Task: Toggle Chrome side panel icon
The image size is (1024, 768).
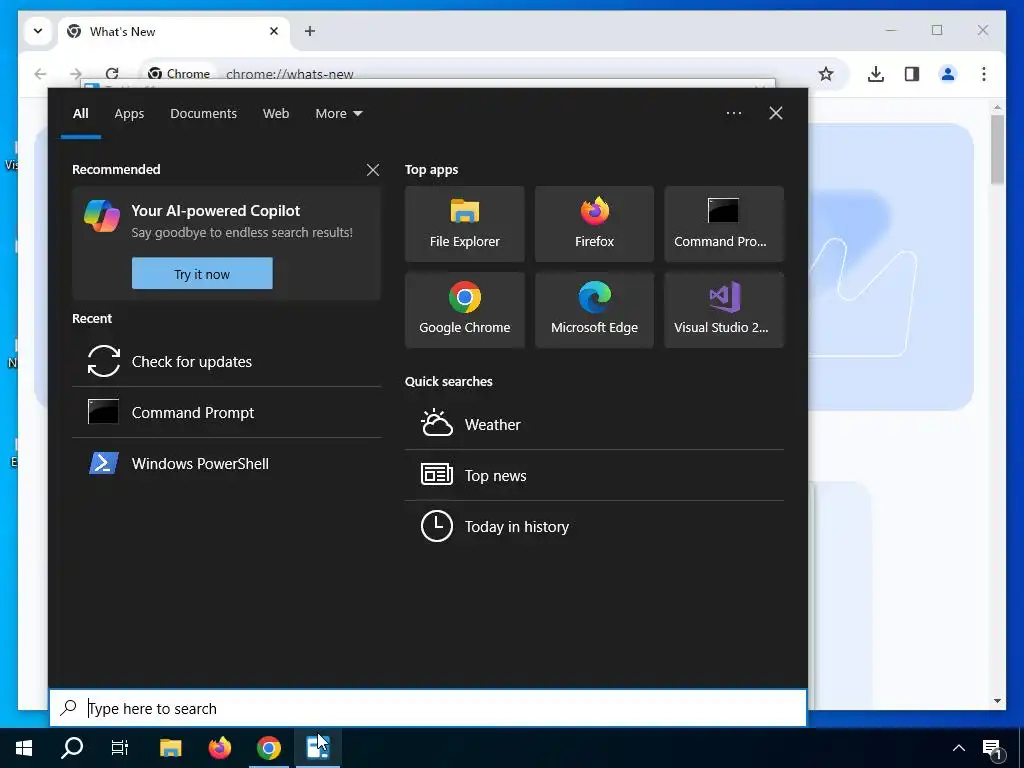Action: coord(912,74)
